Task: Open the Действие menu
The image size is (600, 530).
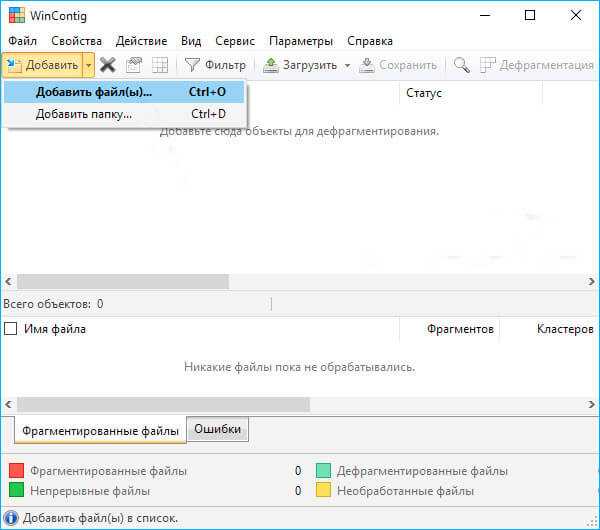Action: coord(142,41)
